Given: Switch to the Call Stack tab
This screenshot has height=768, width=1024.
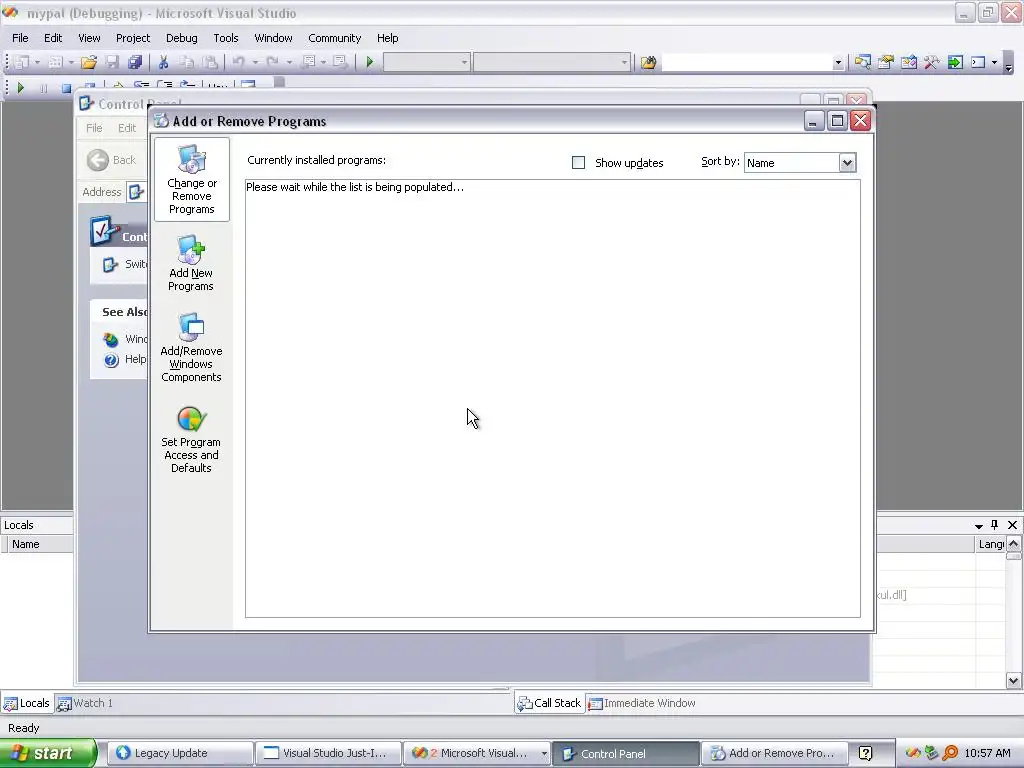Looking at the screenshot, I should (549, 703).
